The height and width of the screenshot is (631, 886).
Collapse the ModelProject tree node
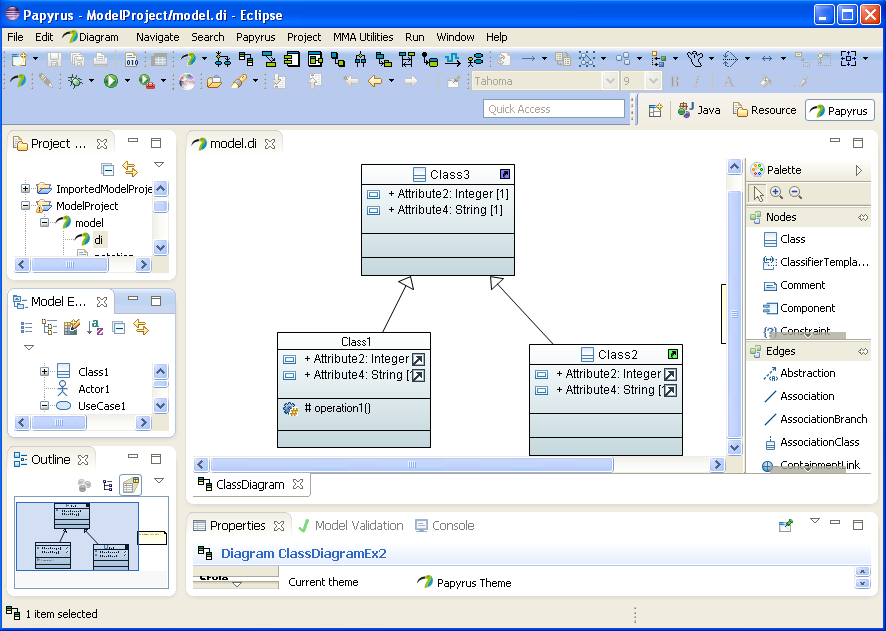(25, 206)
